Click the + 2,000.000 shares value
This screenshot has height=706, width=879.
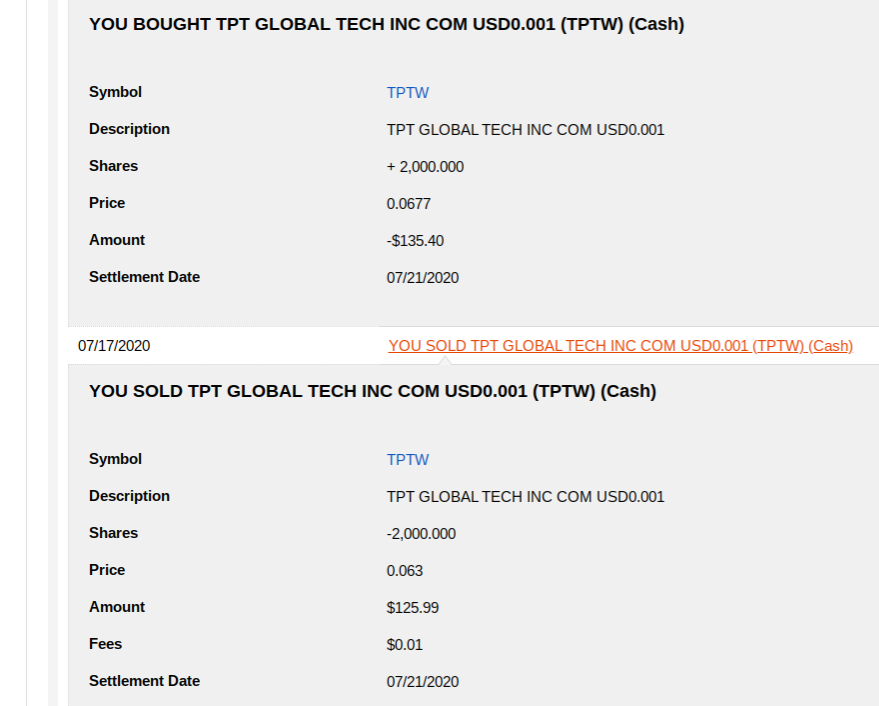(425, 167)
